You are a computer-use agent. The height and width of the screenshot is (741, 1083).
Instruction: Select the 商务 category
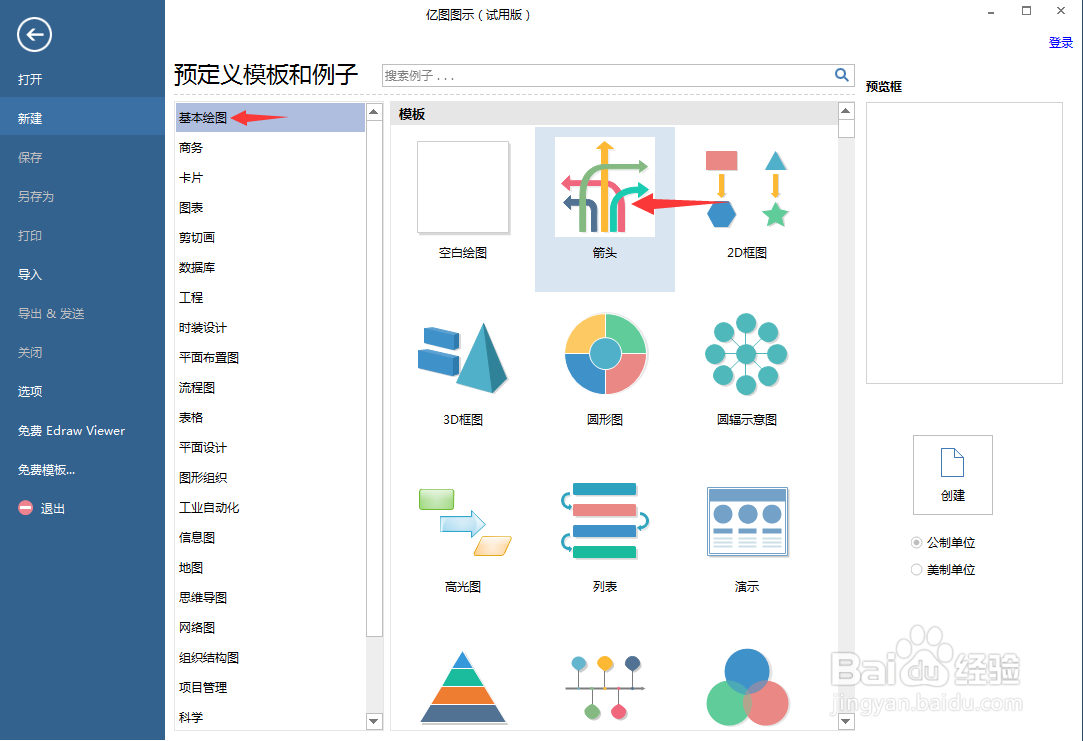(191, 148)
